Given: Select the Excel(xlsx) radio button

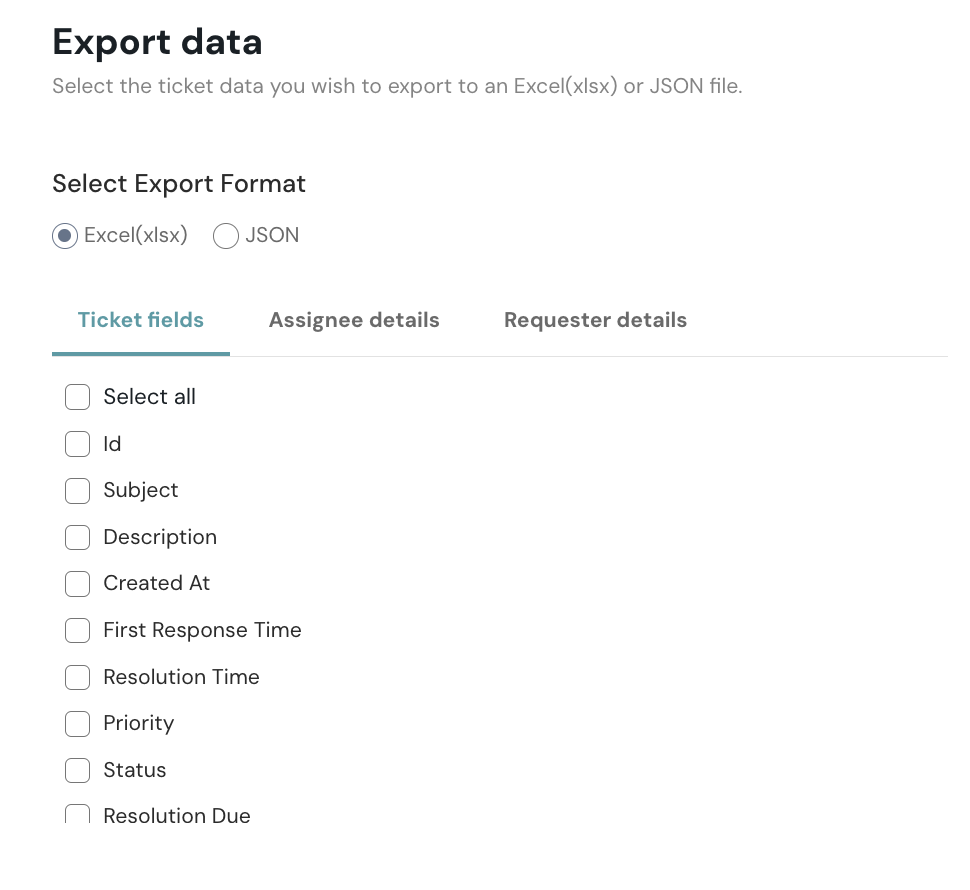Looking at the screenshot, I should pyautogui.click(x=65, y=236).
